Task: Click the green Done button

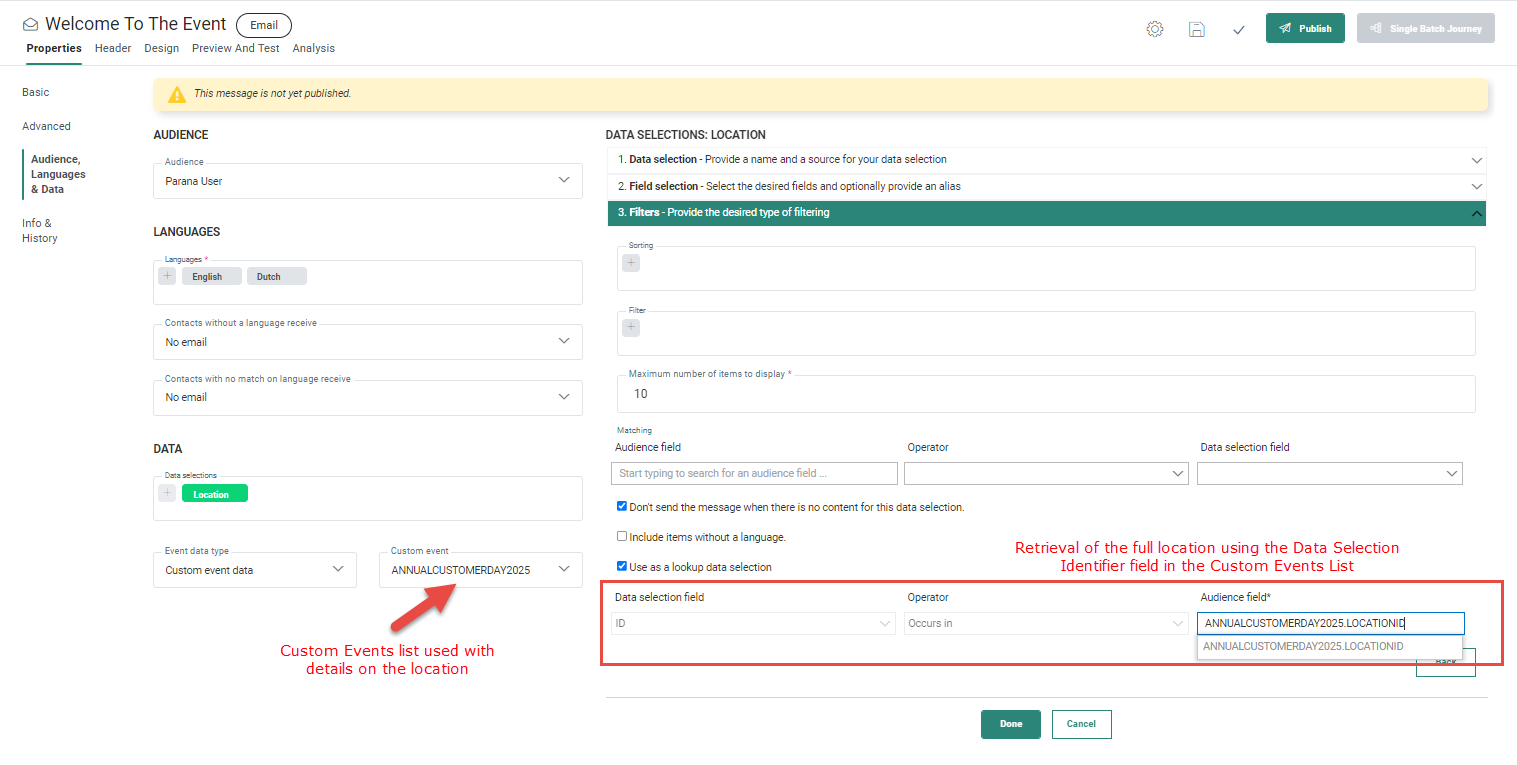Action: [x=1010, y=724]
